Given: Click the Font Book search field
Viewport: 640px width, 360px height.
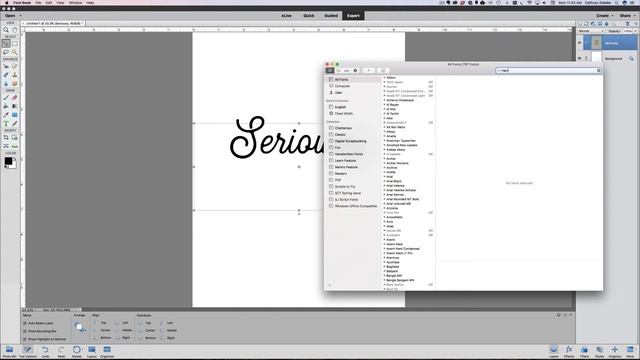Looking at the screenshot, I should coord(549,71).
